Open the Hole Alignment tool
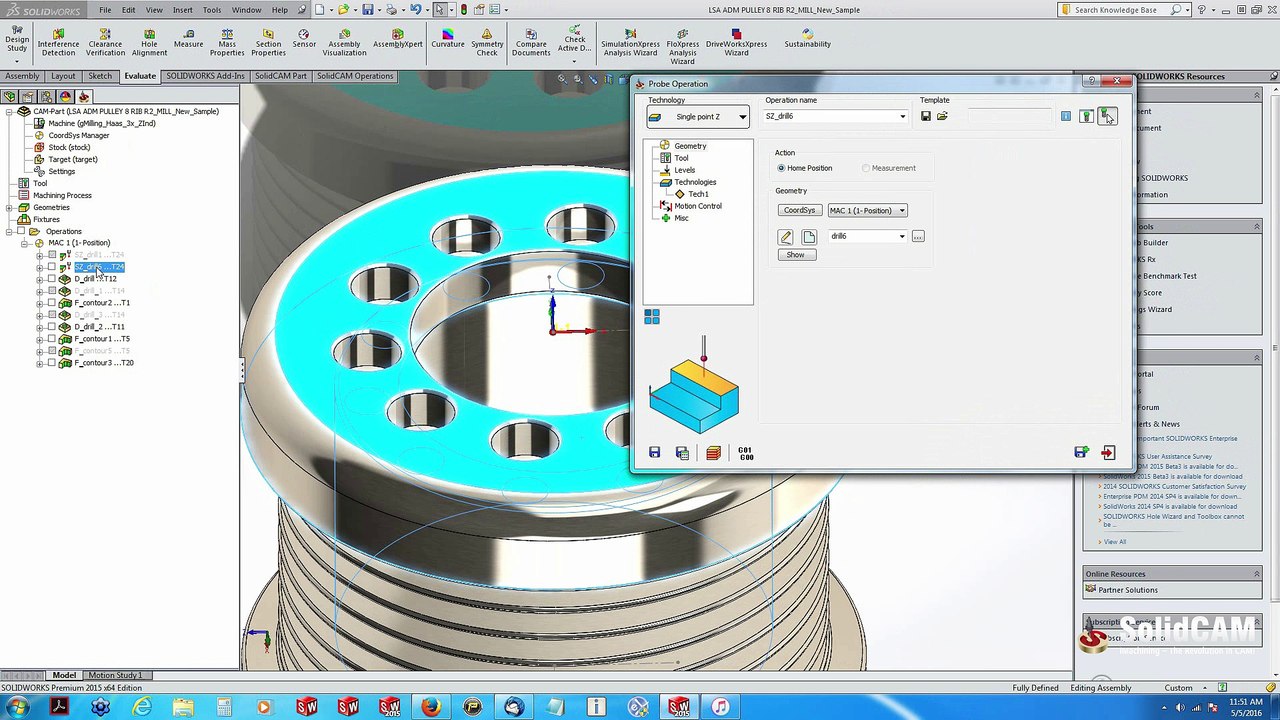1280x720 pixels. (149, 42)
